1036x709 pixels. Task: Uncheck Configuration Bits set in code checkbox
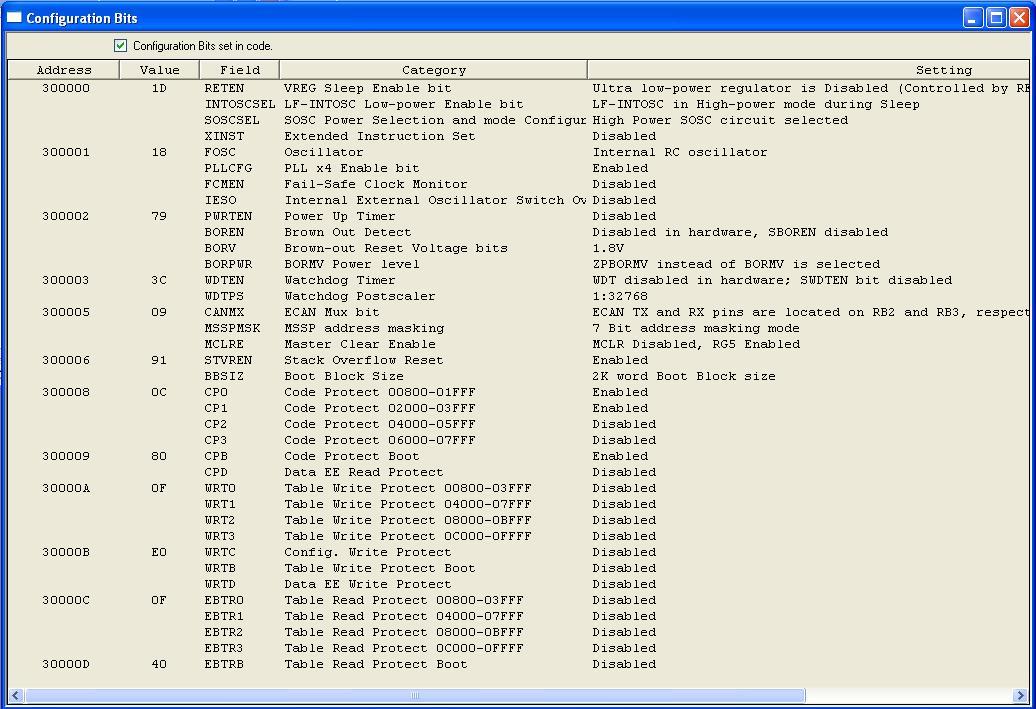tap(120, 46)
